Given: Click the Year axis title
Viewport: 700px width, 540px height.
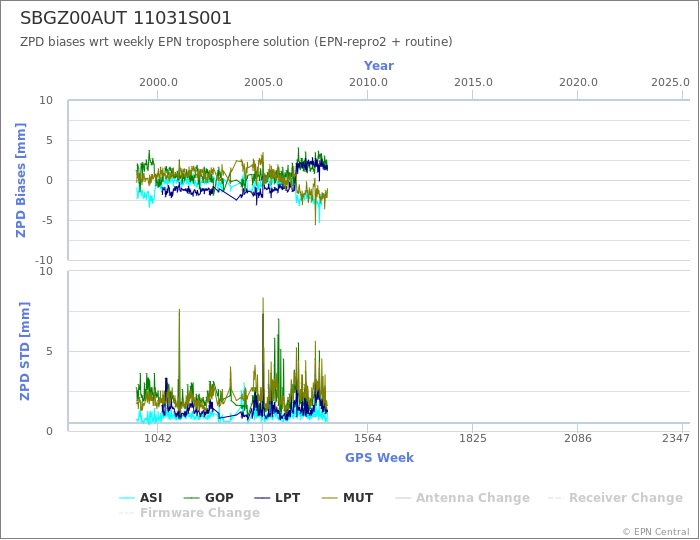Looking at the screenshot, I should tap(379, 66).
